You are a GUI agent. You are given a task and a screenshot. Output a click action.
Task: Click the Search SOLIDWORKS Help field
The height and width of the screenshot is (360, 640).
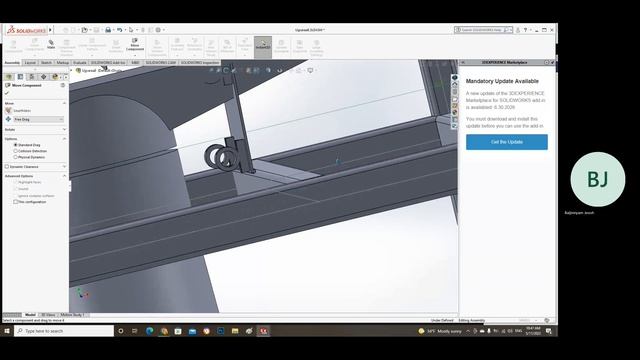[483, 30]
